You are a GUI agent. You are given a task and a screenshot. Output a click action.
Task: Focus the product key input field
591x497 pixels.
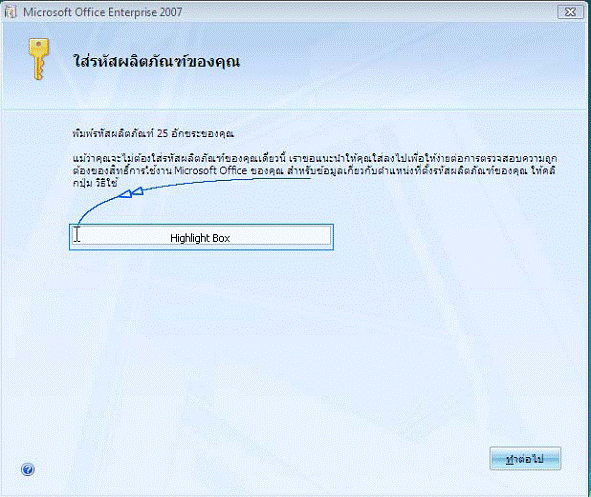click(201, 237)
